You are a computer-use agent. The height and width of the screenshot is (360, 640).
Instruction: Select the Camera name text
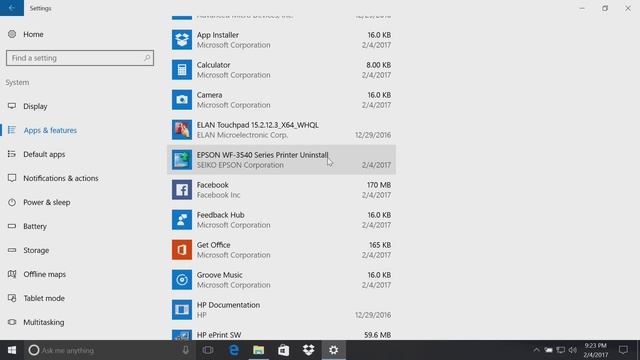pyautogui.click(x=209, y=95)
